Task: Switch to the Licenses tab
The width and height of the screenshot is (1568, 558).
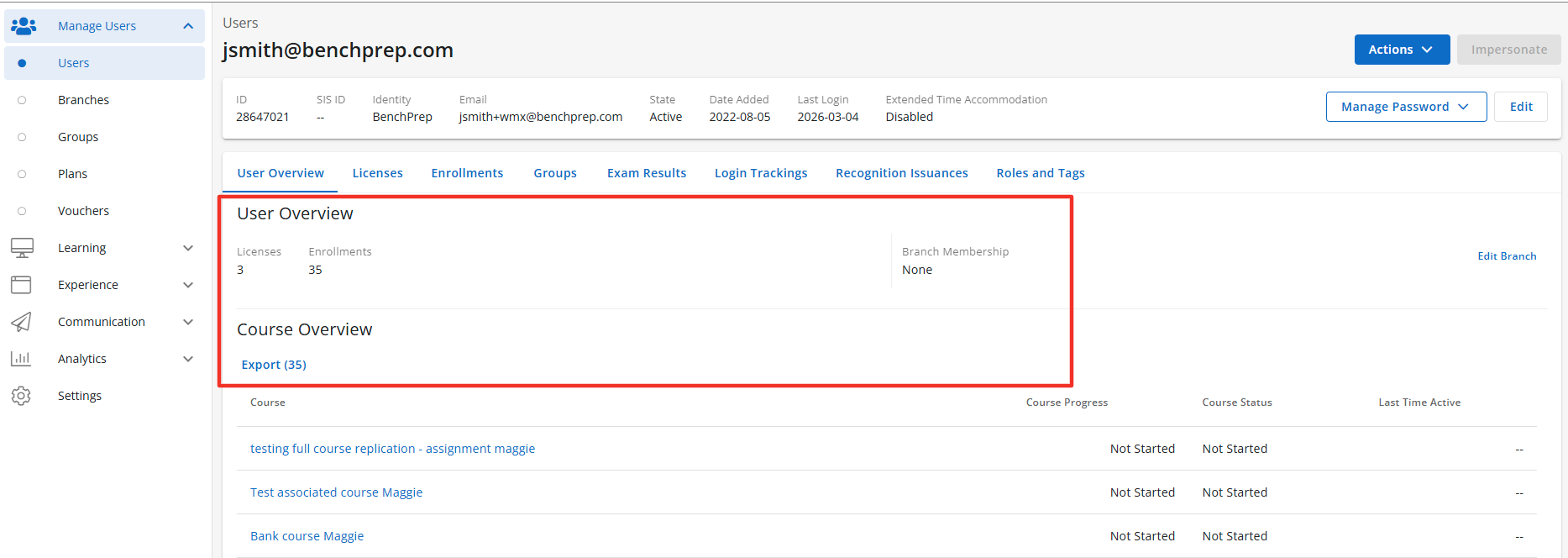Action: pyautogui.click(x=377, y=173)
